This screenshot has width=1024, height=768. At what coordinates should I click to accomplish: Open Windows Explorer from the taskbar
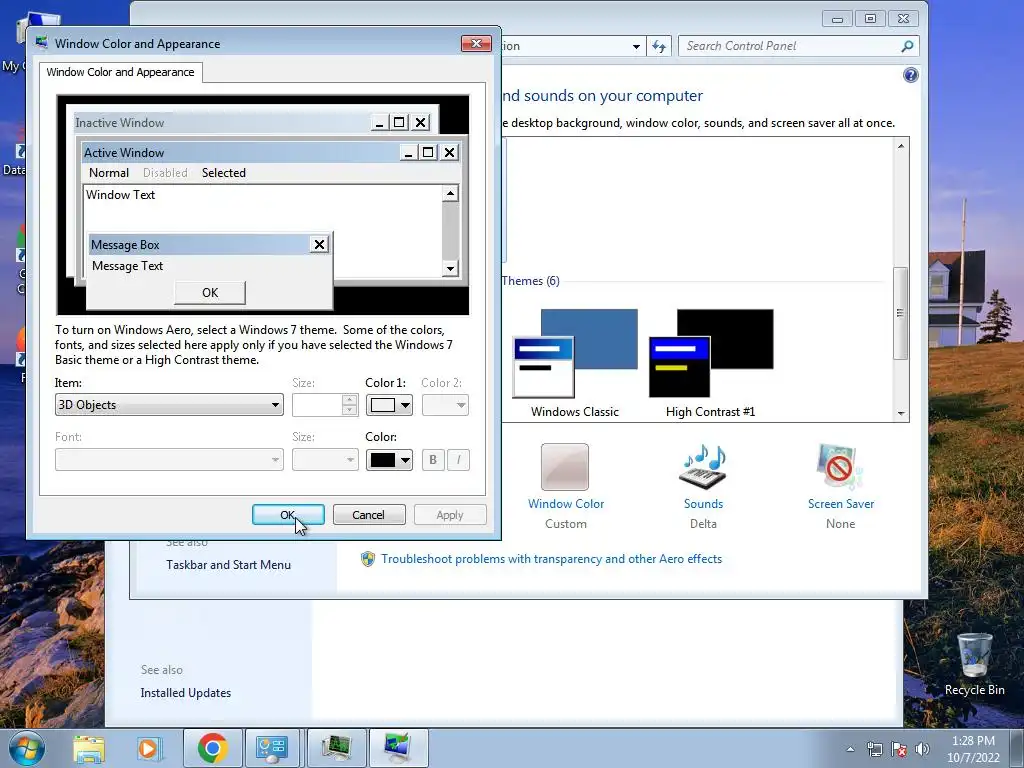click(89, 748)
